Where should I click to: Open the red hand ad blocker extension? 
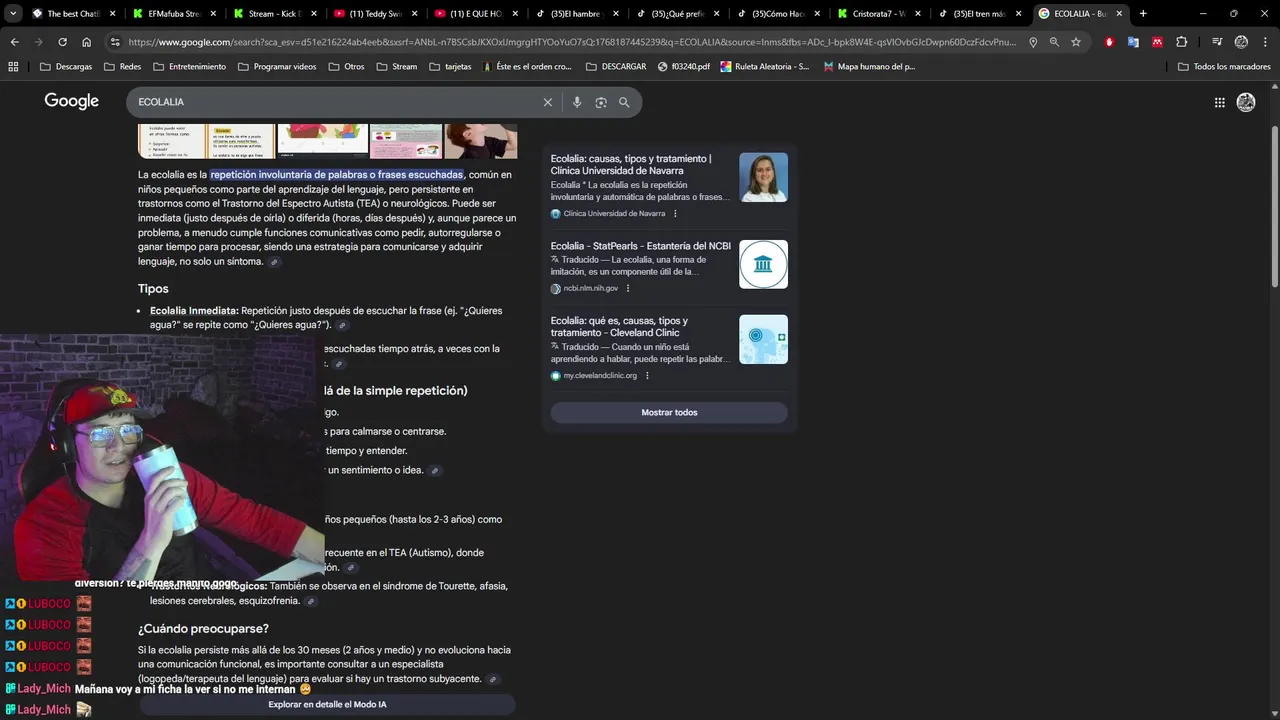(1109, 42)
